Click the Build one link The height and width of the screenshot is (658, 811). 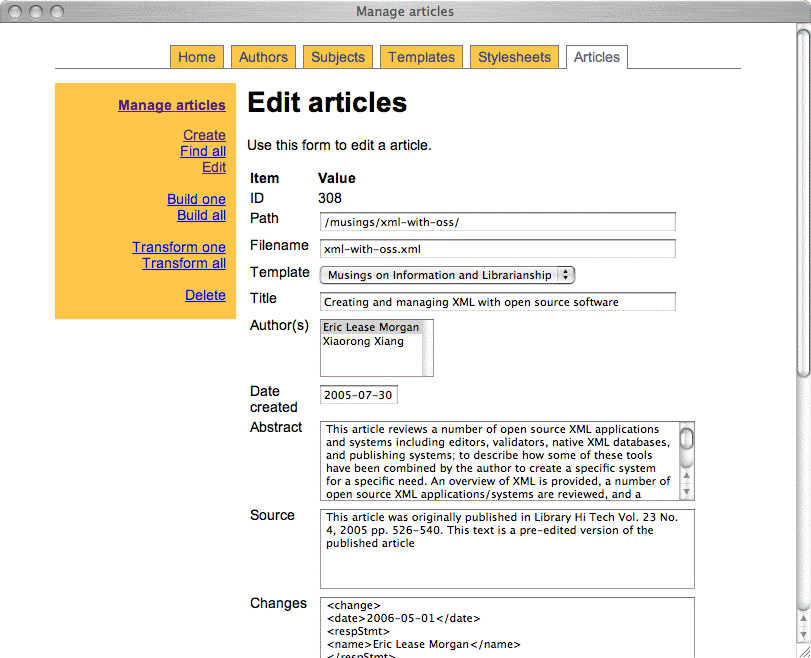point(196,199)
